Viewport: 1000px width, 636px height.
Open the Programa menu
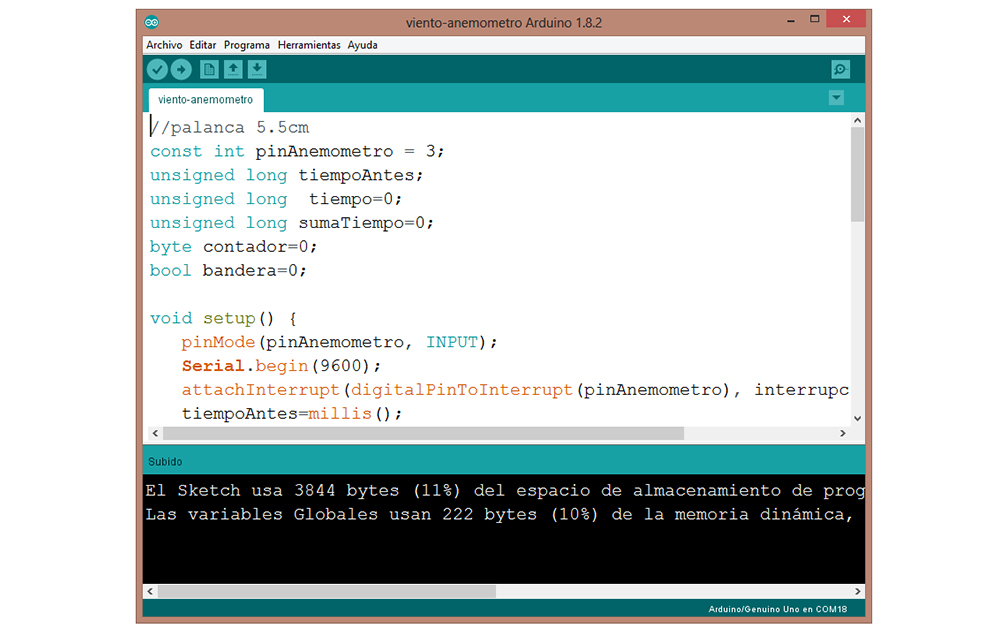point(247,45)
